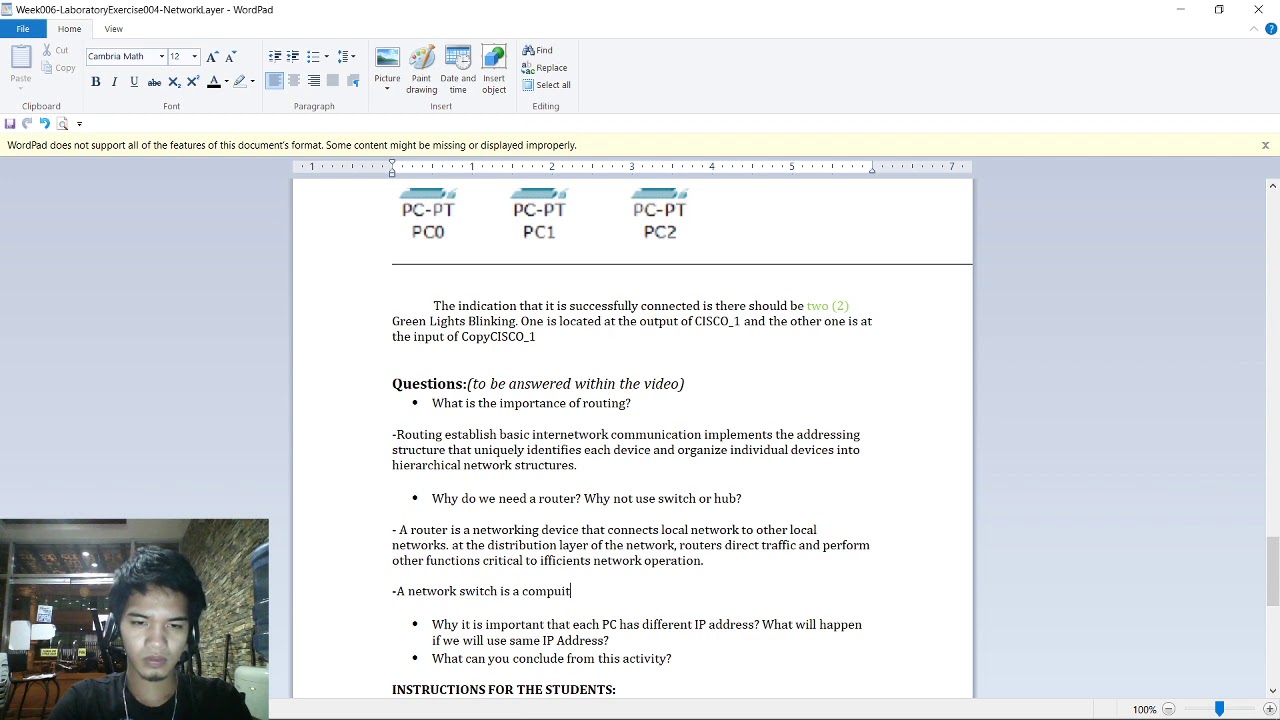
Task: Switch to the View ribbon tab
Action: [114, 29]
